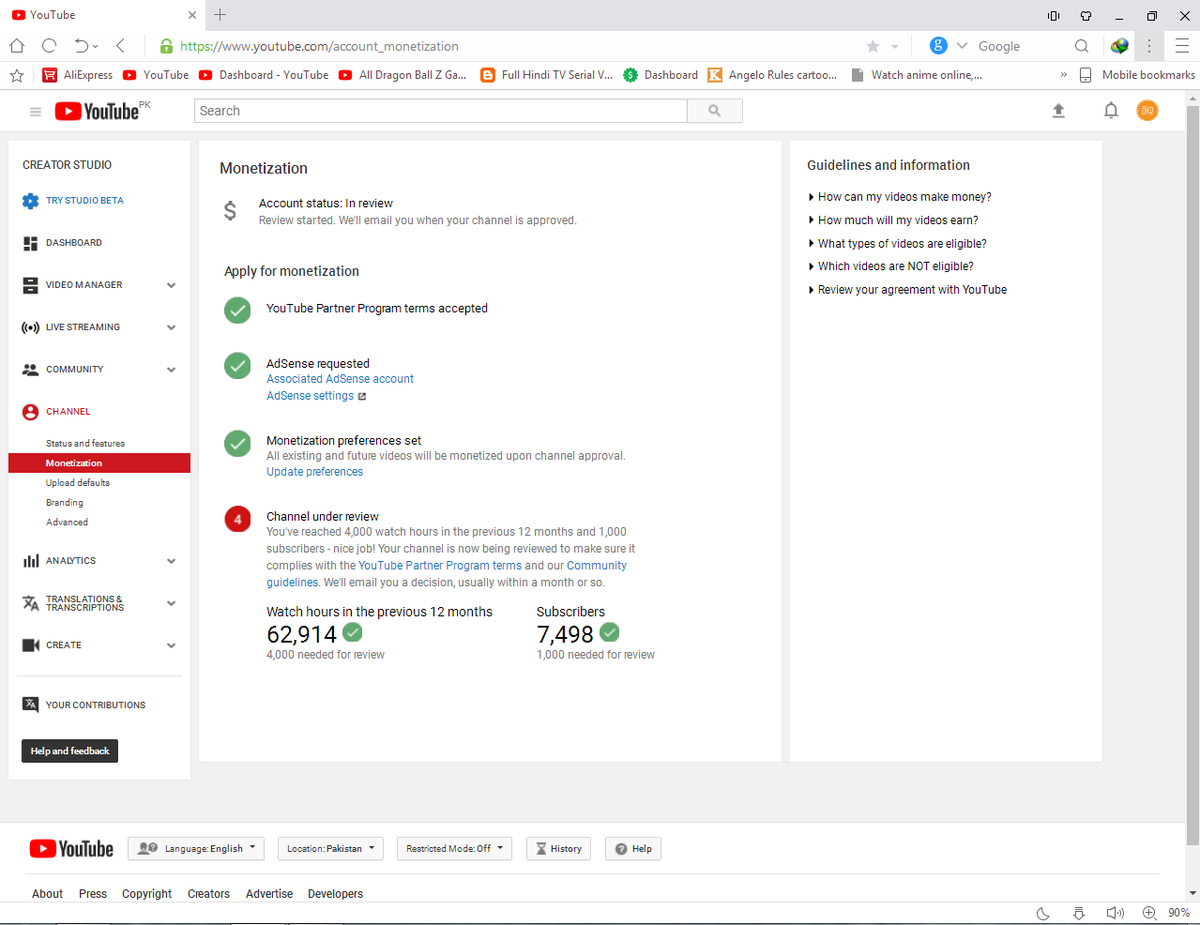The image size is (1200, 925).
Task: Click the browser back arrow
Action: (x=120, y=46)
